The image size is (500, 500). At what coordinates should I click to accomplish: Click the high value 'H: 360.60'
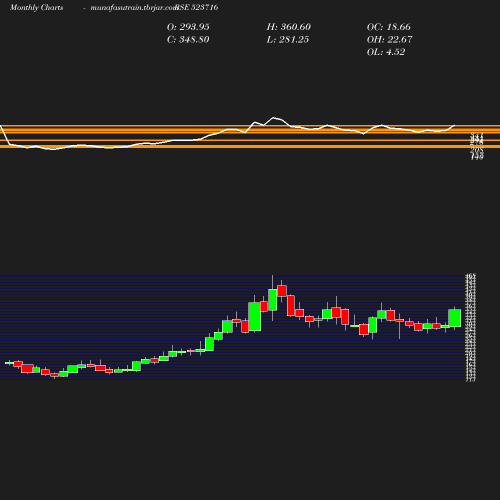(289, 27)
